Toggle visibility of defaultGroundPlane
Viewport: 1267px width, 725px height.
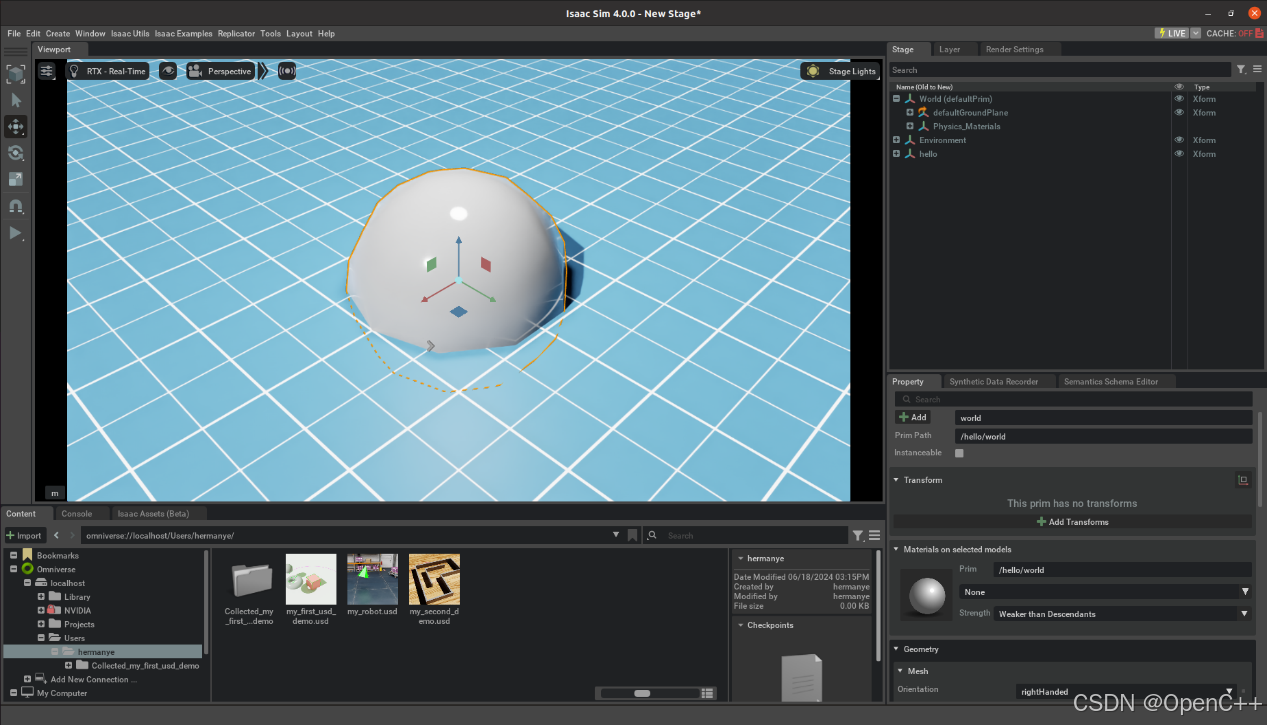[x=1179, y=113]
